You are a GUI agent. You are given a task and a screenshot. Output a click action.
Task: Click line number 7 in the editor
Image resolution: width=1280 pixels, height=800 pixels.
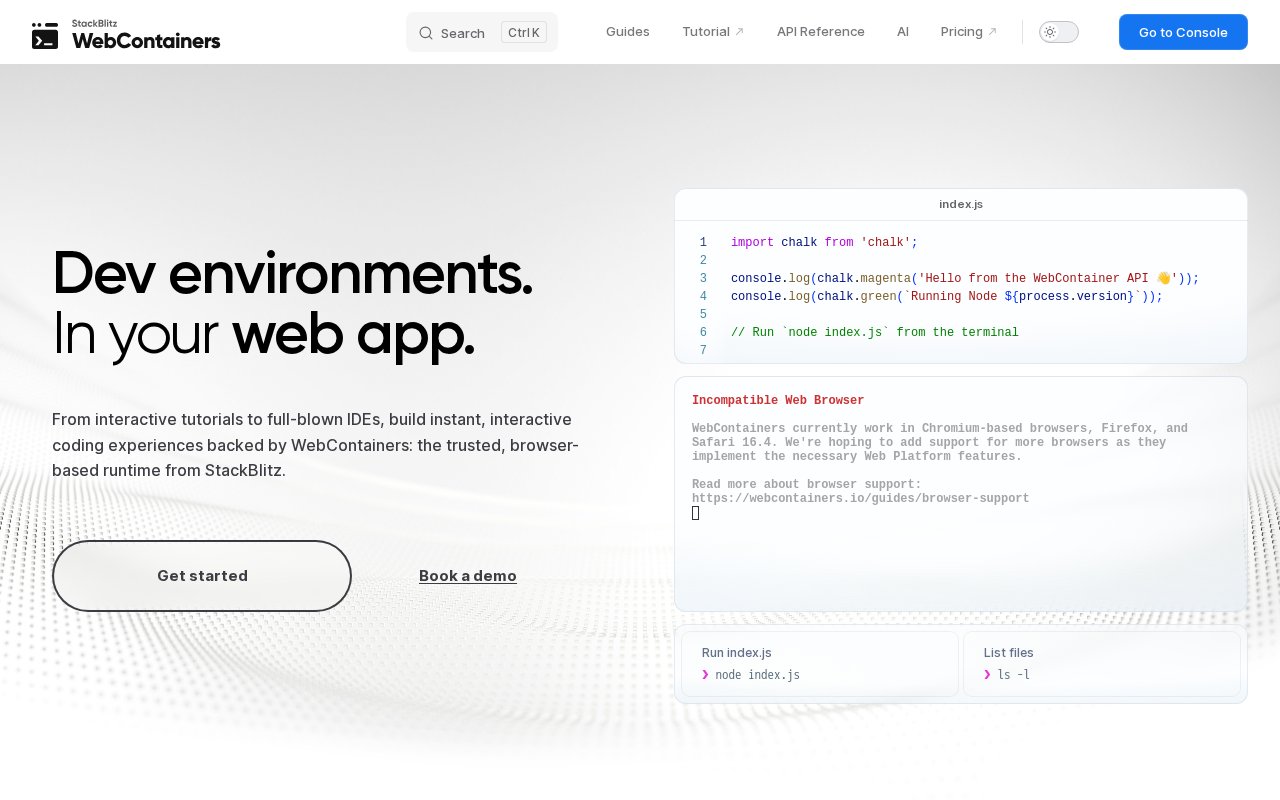click(703, 351)
